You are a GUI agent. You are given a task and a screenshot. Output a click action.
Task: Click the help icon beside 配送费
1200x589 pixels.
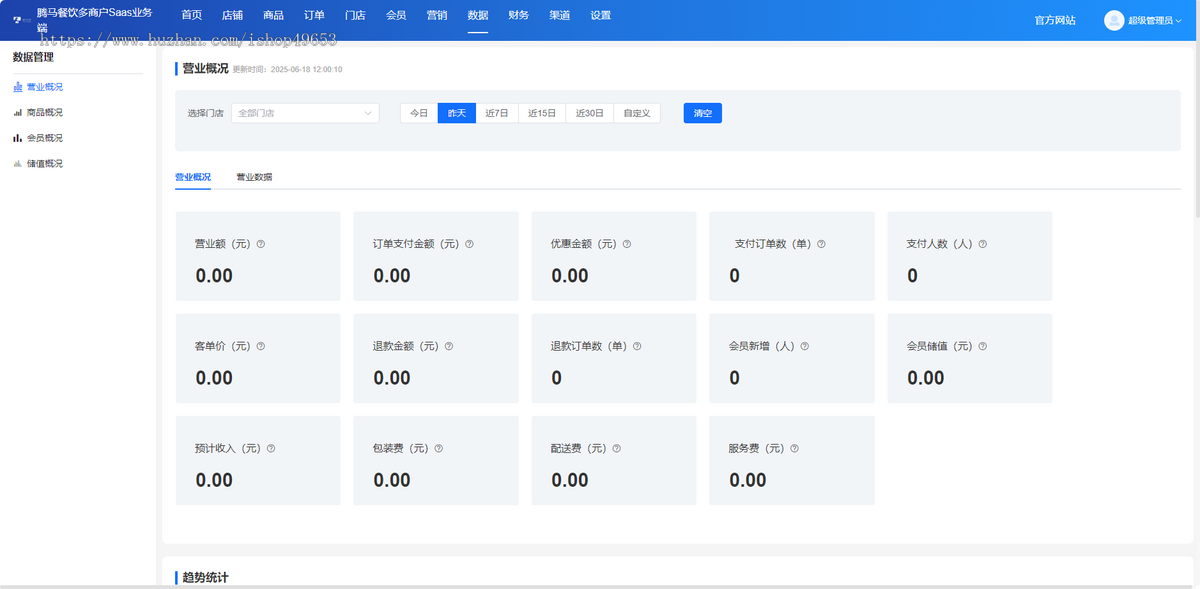(x=615, y=448)
